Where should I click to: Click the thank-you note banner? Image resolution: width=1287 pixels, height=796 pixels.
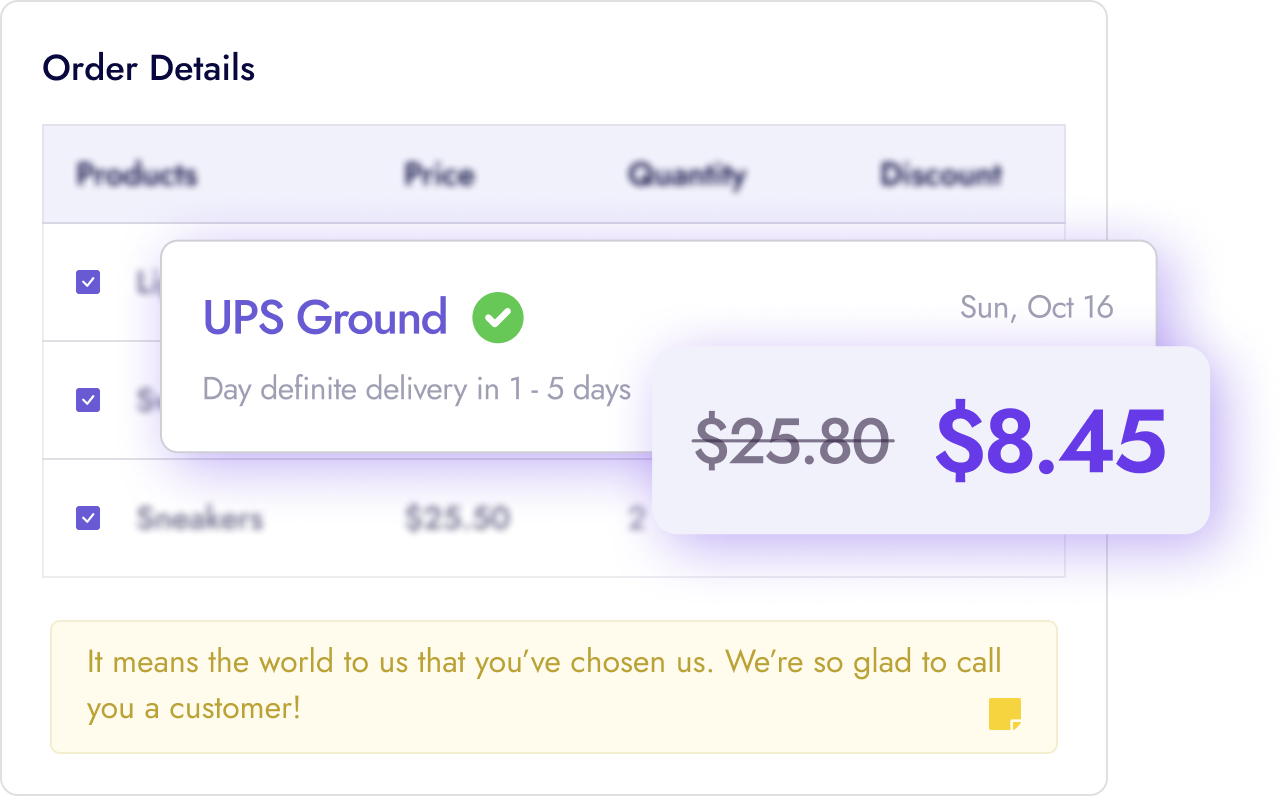(x=553, y=686)
